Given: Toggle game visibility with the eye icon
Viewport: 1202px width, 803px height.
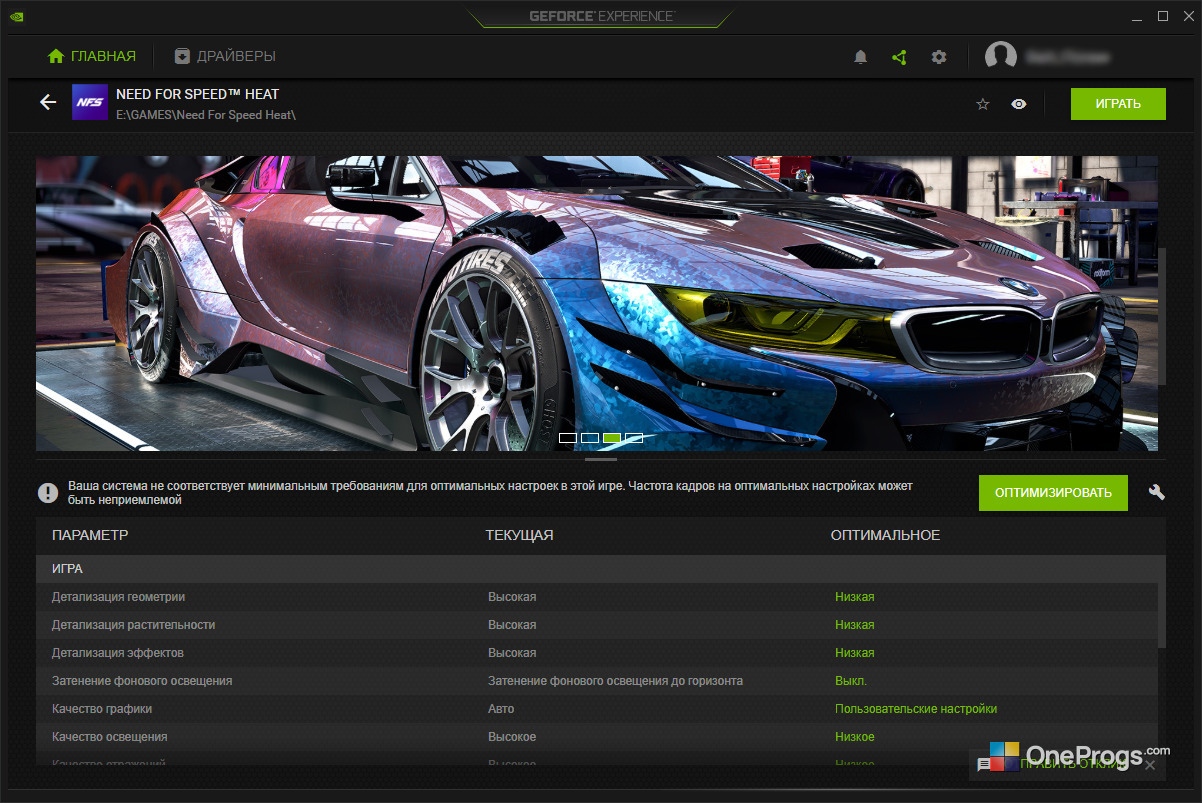Looking at the screenshot, I should click(x=1019, y=104).
